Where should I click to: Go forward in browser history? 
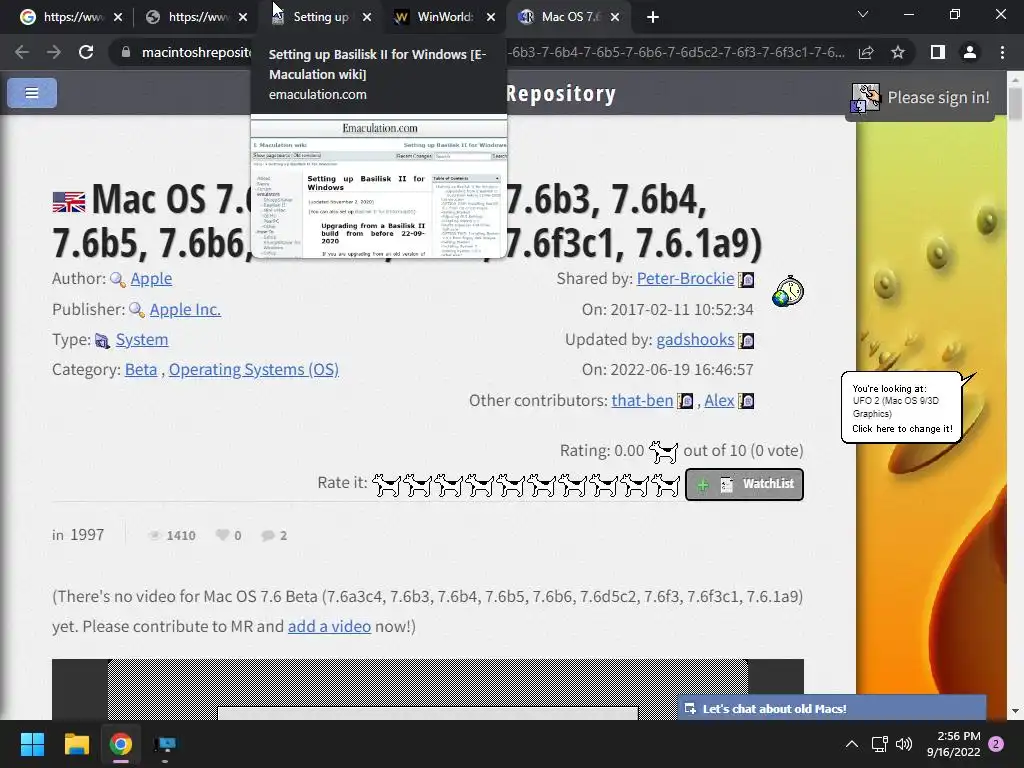tap(54, 52)
